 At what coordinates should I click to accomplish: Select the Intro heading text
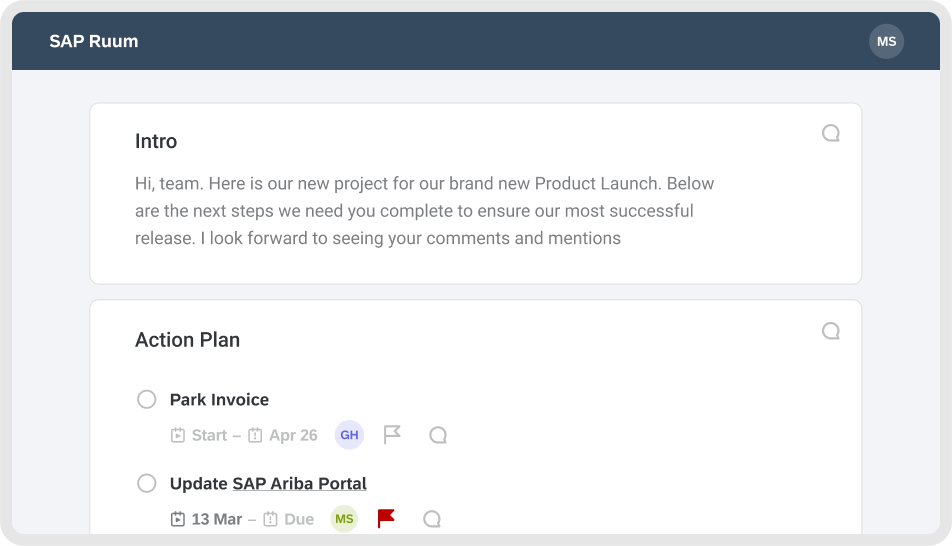coord(156,141)
